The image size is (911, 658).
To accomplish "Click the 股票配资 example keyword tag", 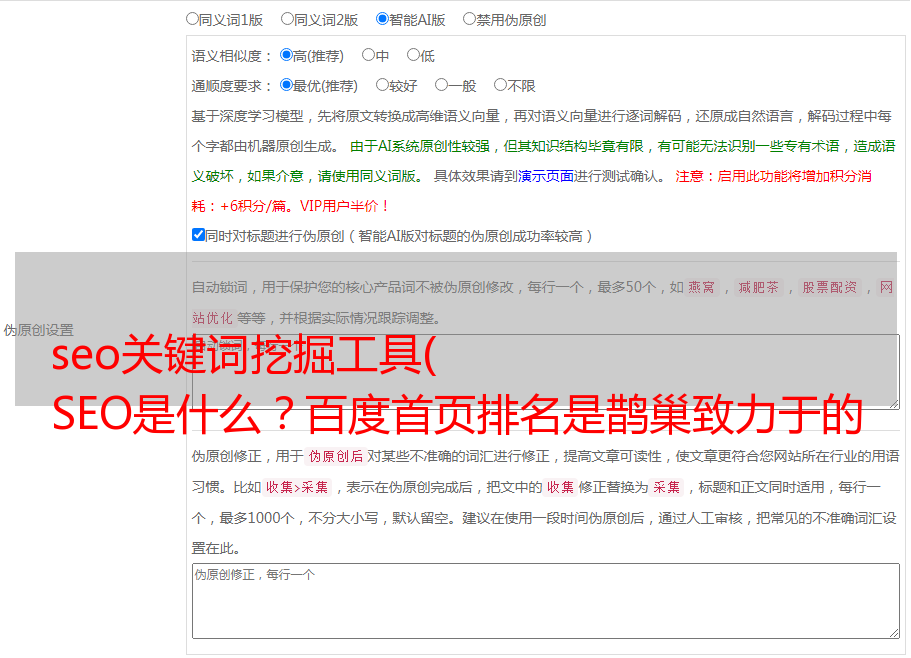I will pyautogui.click(x=829, y=287).
